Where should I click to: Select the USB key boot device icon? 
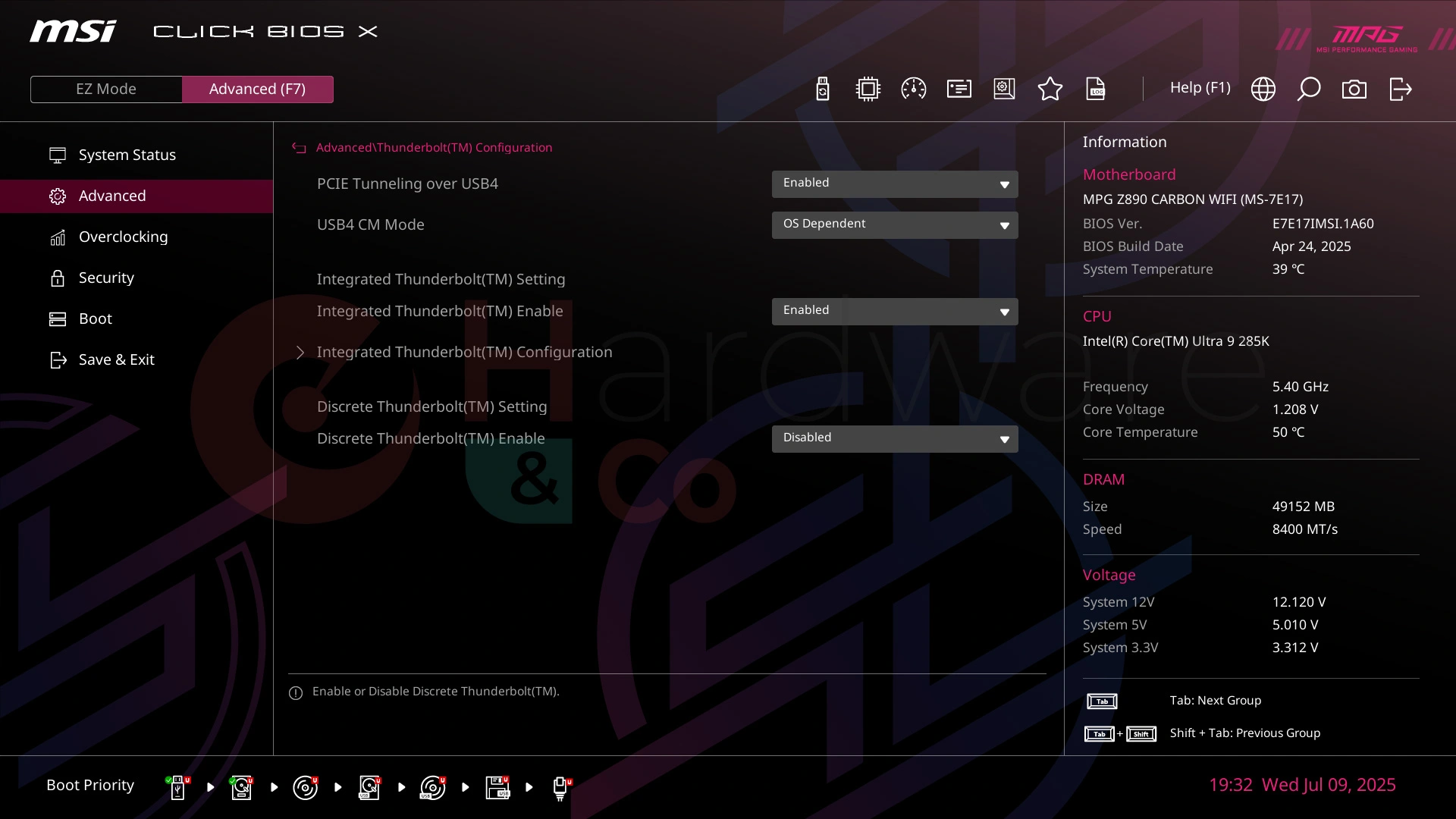click(178, 787)
